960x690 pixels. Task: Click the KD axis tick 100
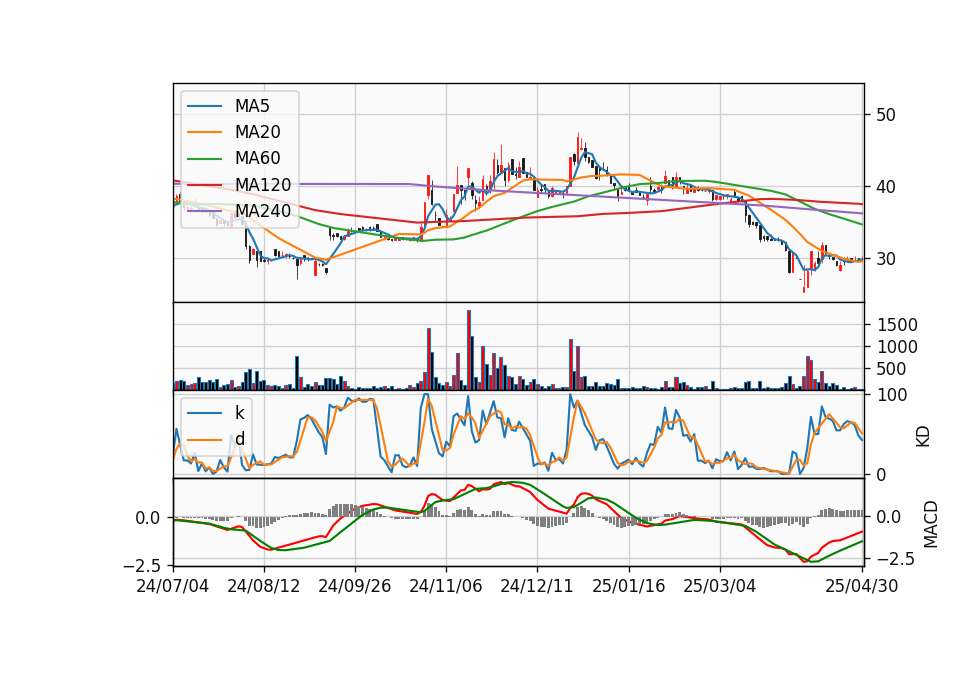891,395
